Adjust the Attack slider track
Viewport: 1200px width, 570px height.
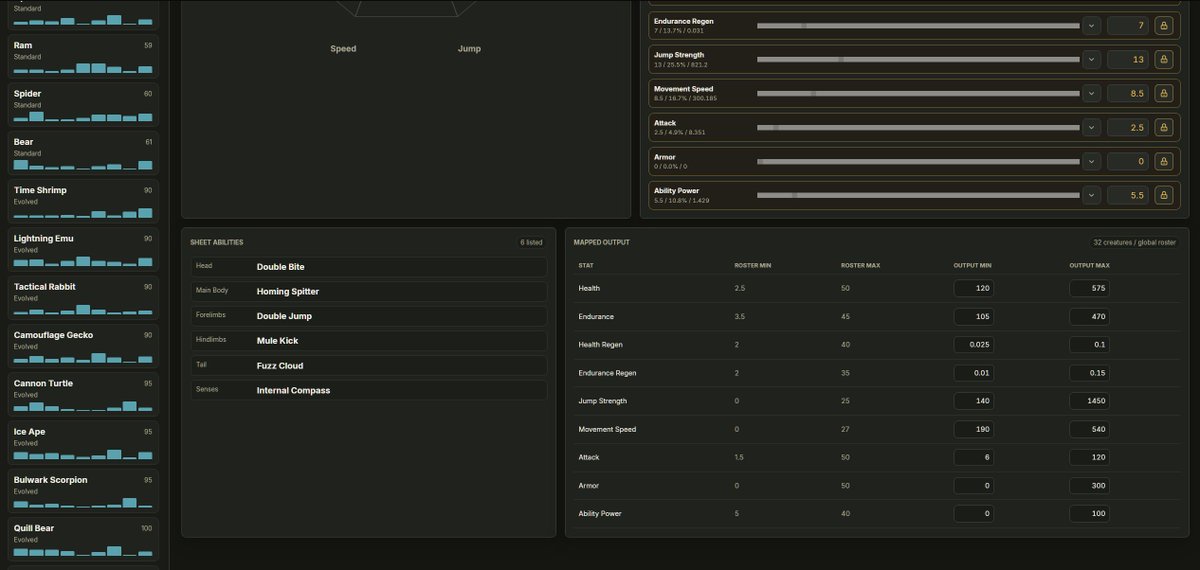click(x=918, y=127)
